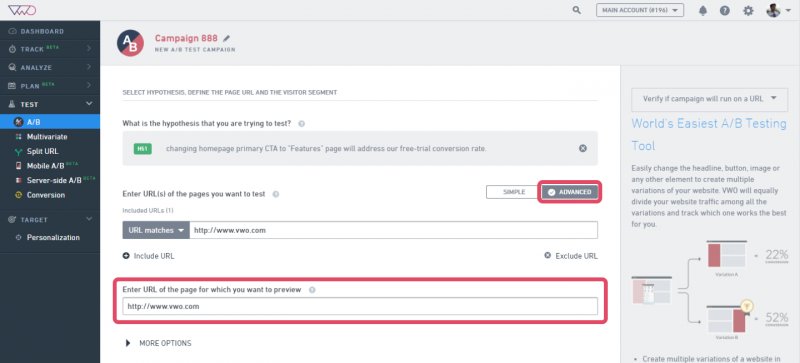Click World's Easiest A/B Testing Tool heading

coord(709,134)
